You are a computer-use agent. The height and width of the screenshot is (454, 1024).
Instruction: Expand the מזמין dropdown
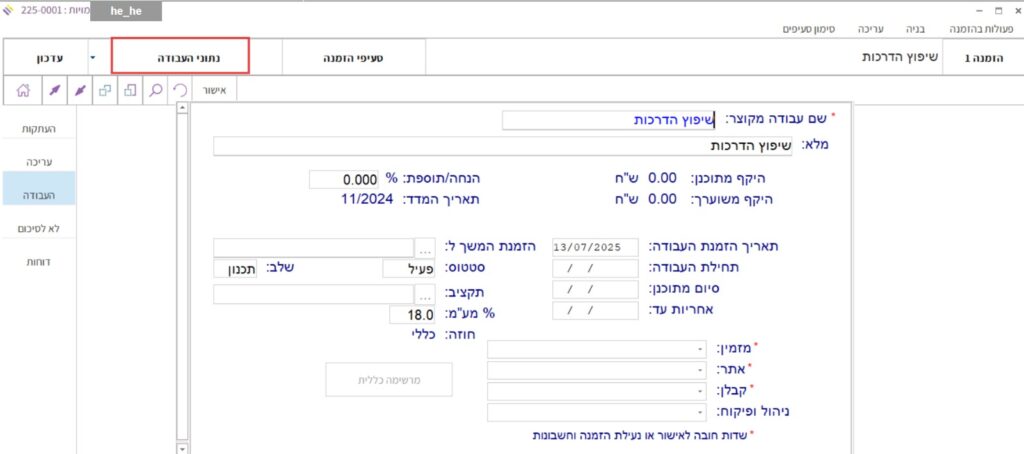pyautogui.click(x=699, y=350)
